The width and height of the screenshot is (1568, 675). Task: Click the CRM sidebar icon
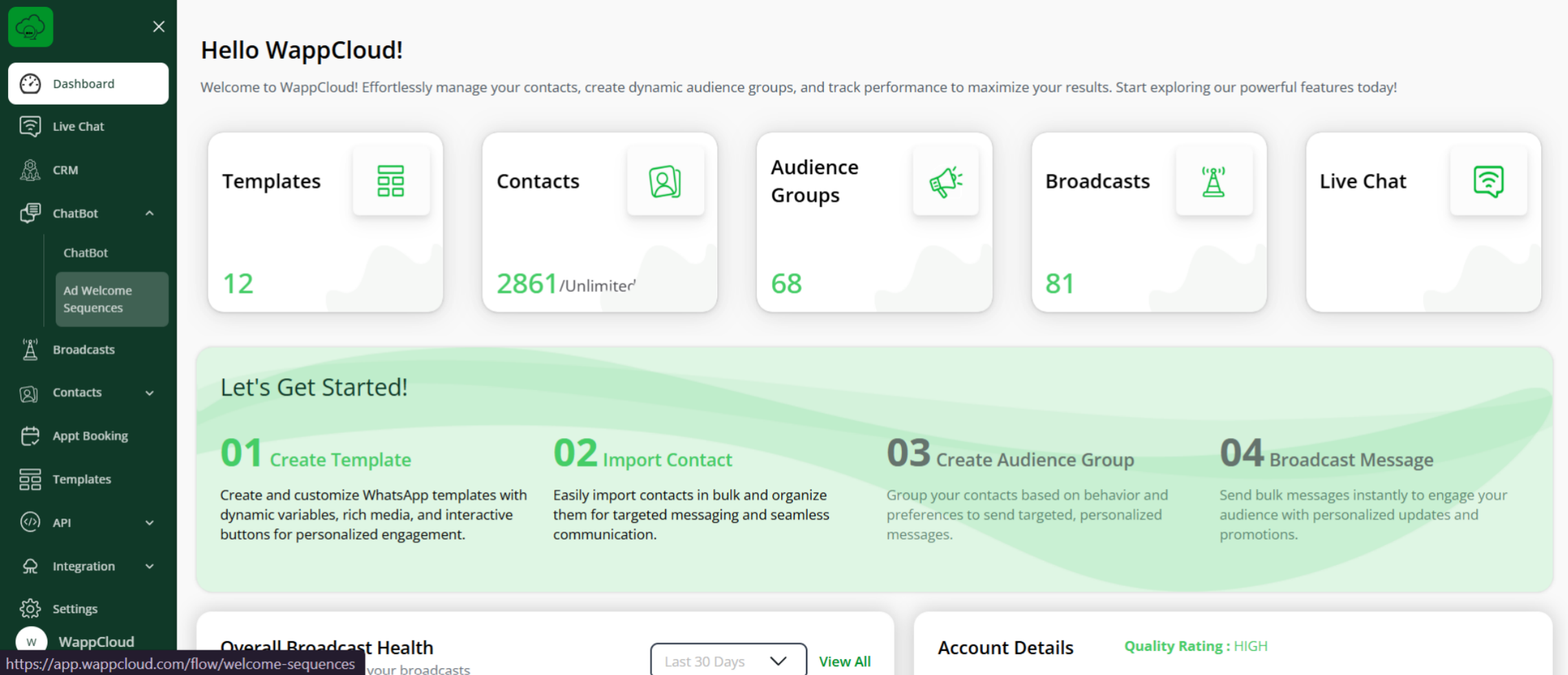click(x=30, y=169)
